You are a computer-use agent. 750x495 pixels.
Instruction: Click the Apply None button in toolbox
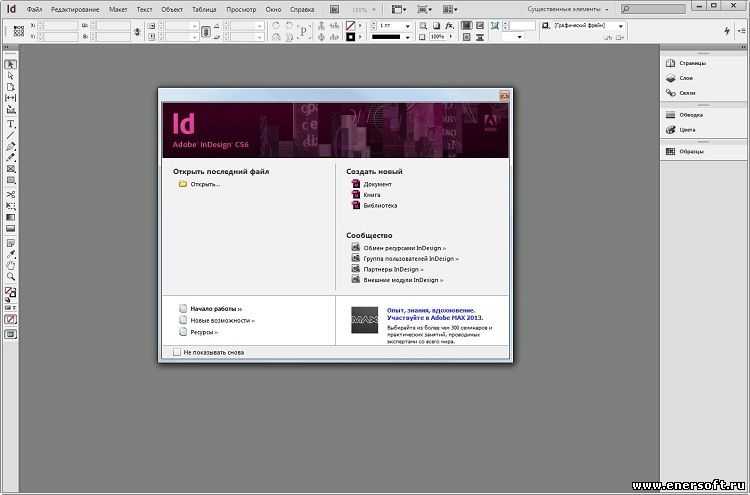click(x=10, y=319)
